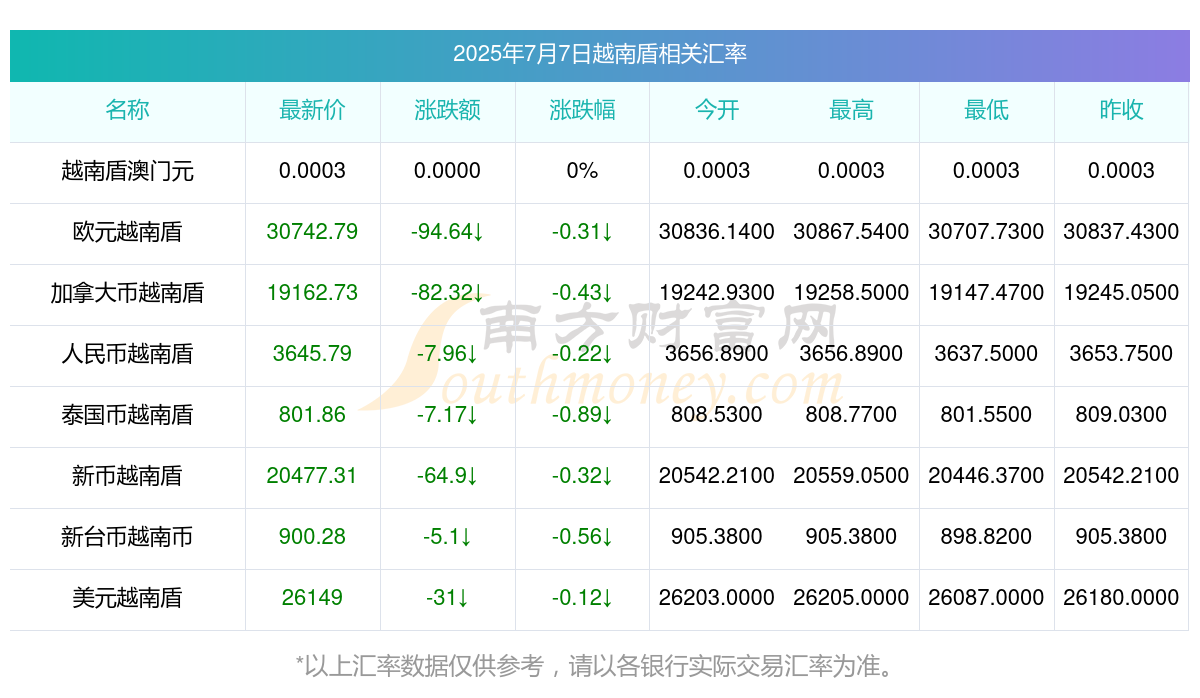Click opening value 26203.0000
Screen dimensions: 1200x698
click(717, 598)
